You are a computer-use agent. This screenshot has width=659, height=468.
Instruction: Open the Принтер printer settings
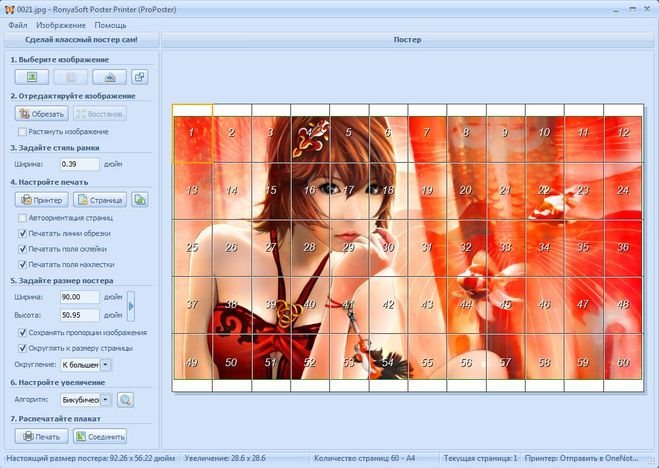41,200
